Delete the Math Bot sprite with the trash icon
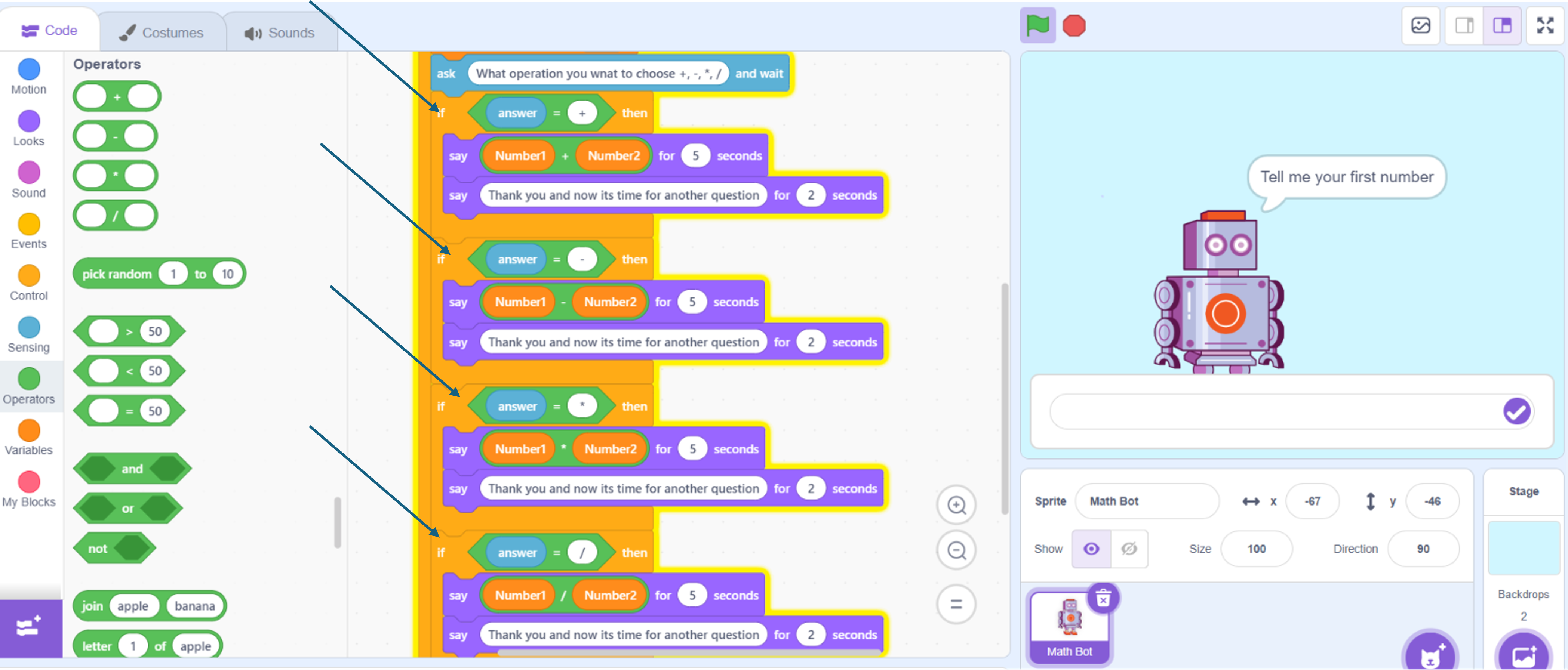1568x670 pixels. [x=1103, y=599]
